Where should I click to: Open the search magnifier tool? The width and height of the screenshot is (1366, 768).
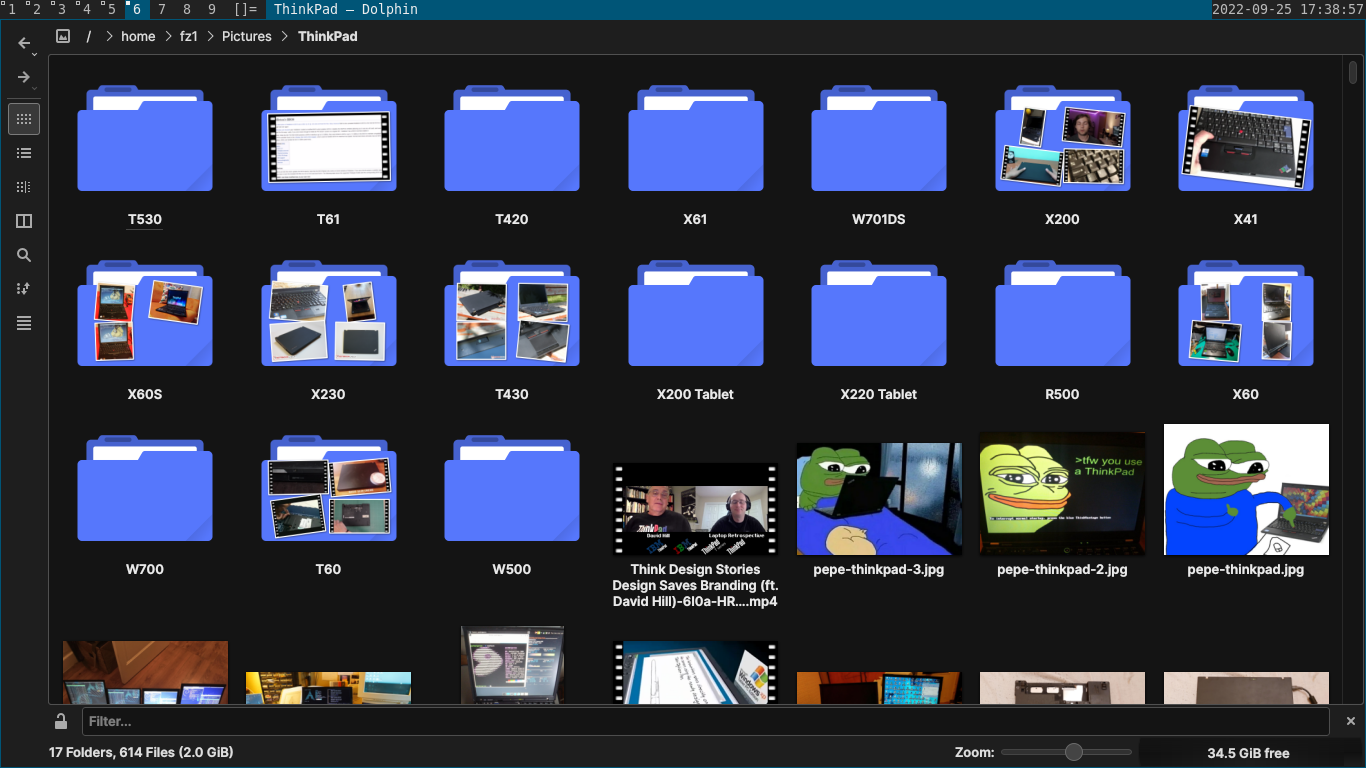pyautogui.click(x=24, y=255)
